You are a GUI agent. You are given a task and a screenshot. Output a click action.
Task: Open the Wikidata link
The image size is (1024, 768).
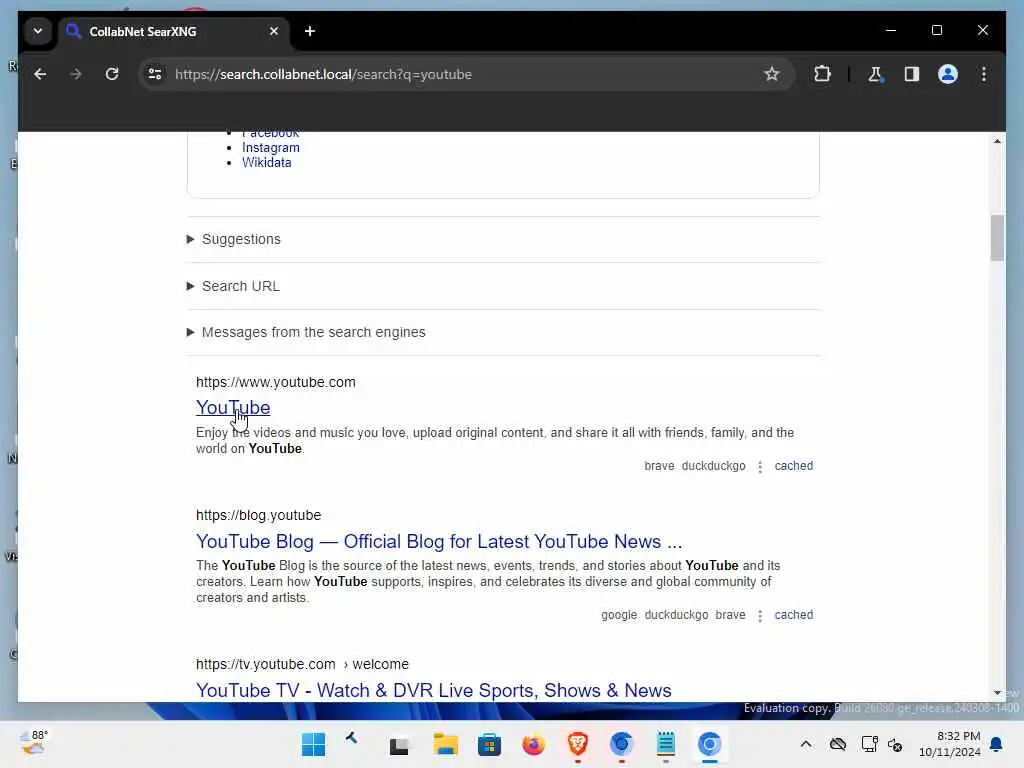(266, 163)
